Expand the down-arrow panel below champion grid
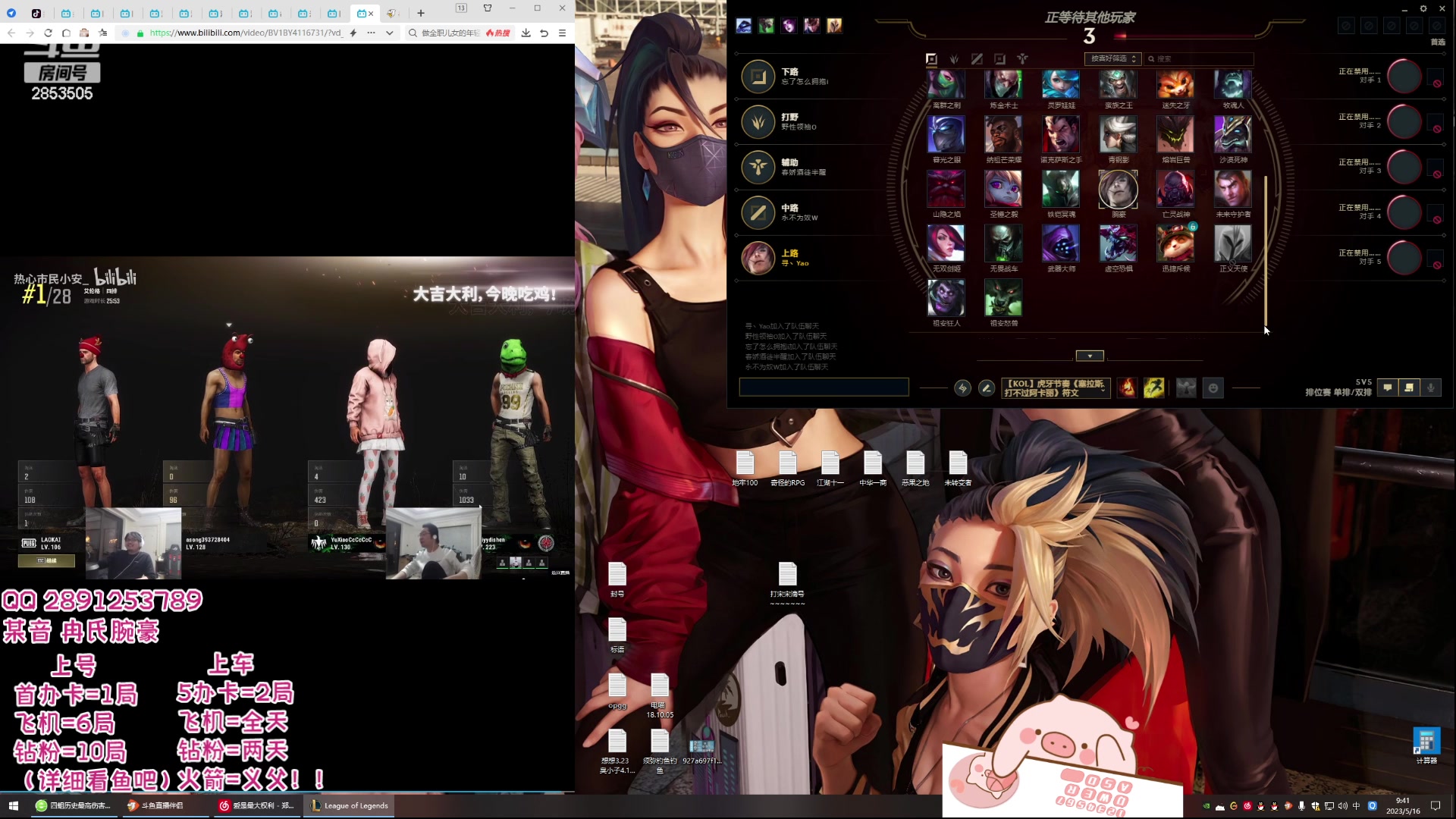The image size is (1456, 819). 1090,356
